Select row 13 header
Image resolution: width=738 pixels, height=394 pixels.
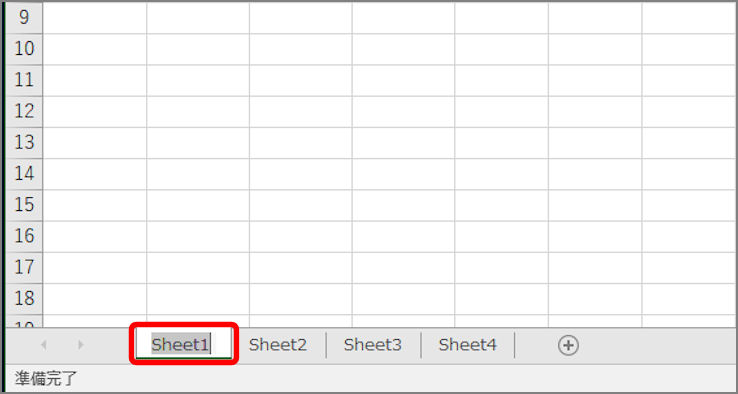[x=24, y=143]
